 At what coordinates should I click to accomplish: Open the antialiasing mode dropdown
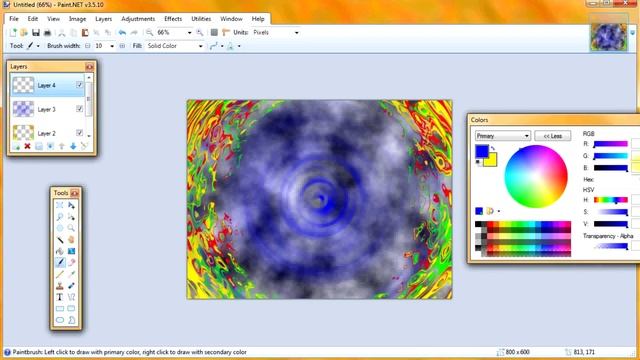coord(222,46)
